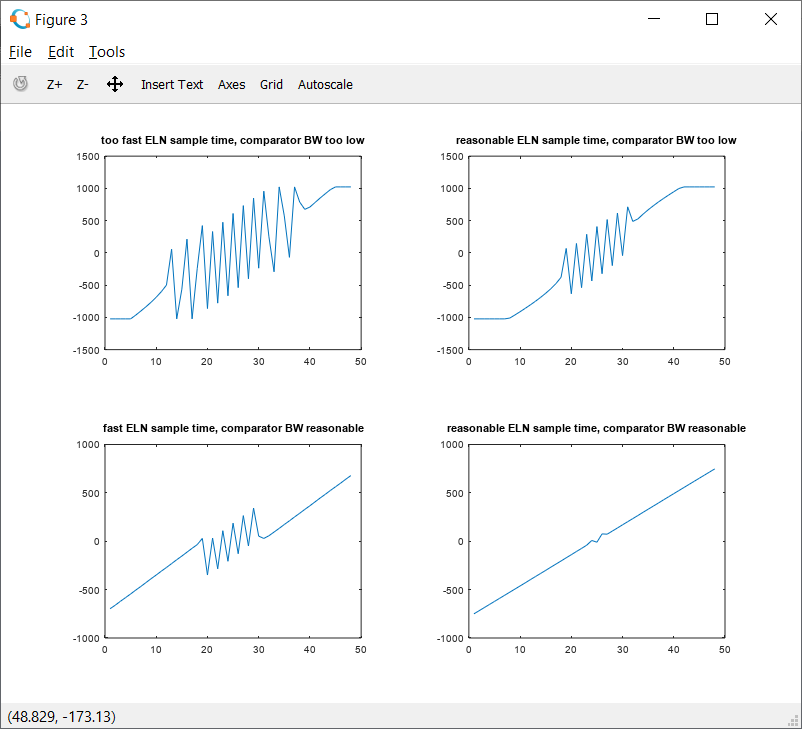This screenshot has height=729, width=802.
Task: Click inside the top-left oscillating plot
Action: click(x=232, y=253)
